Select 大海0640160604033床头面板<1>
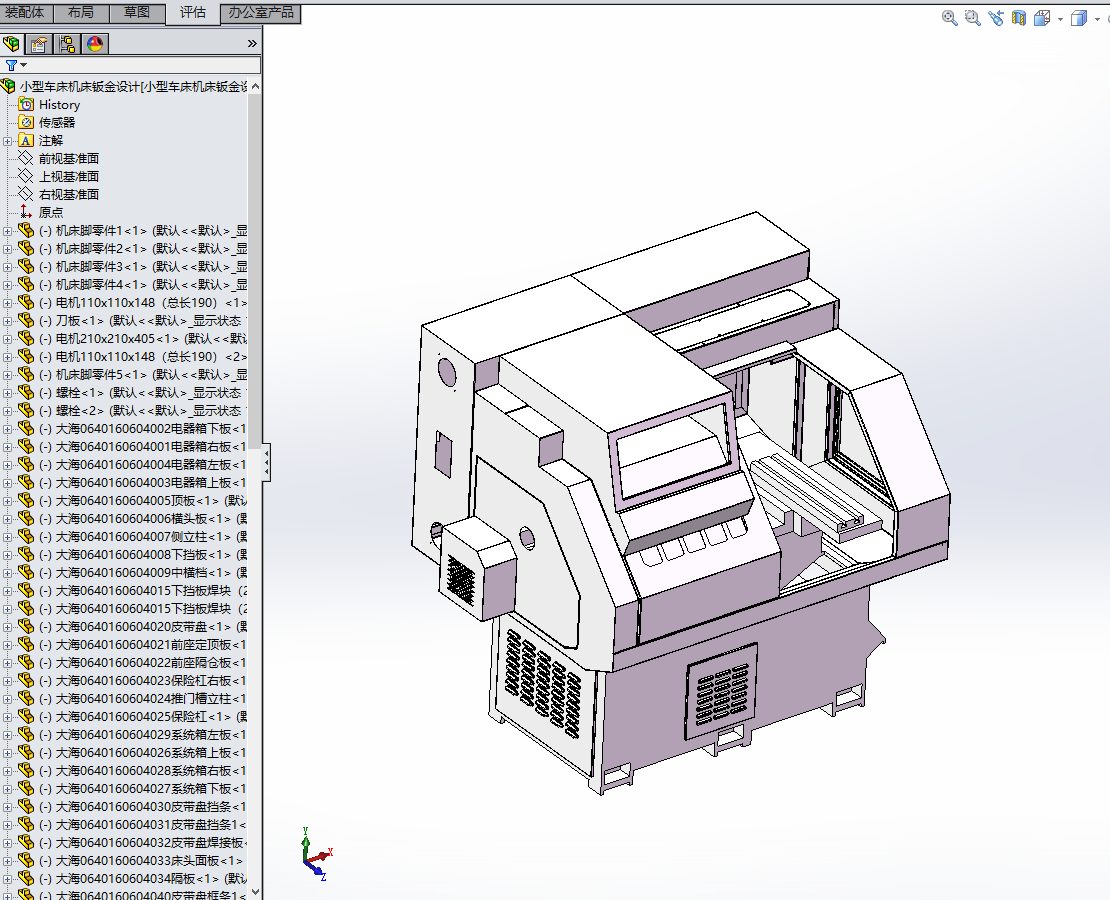This screenshot has height=900, width=1110. click(142, 860)
